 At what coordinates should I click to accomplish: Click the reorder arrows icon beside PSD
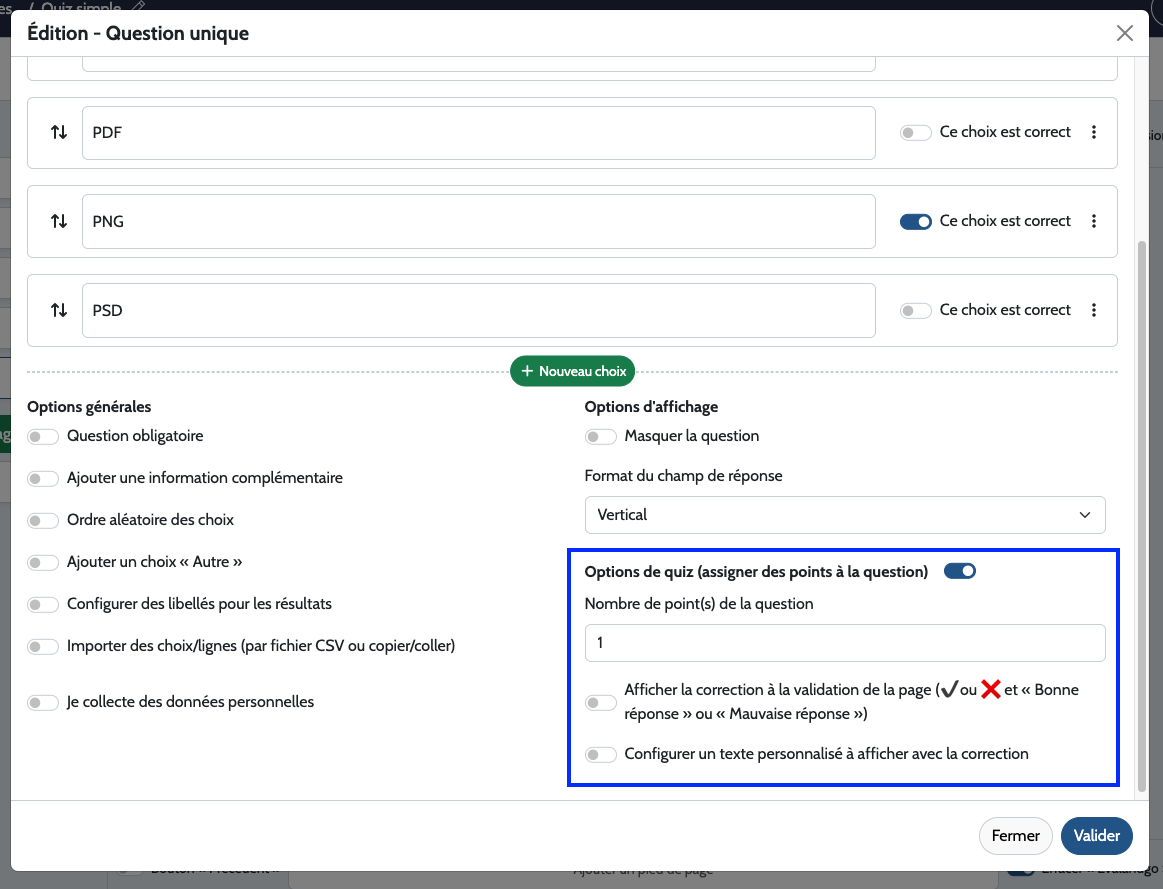pos(59,311)
